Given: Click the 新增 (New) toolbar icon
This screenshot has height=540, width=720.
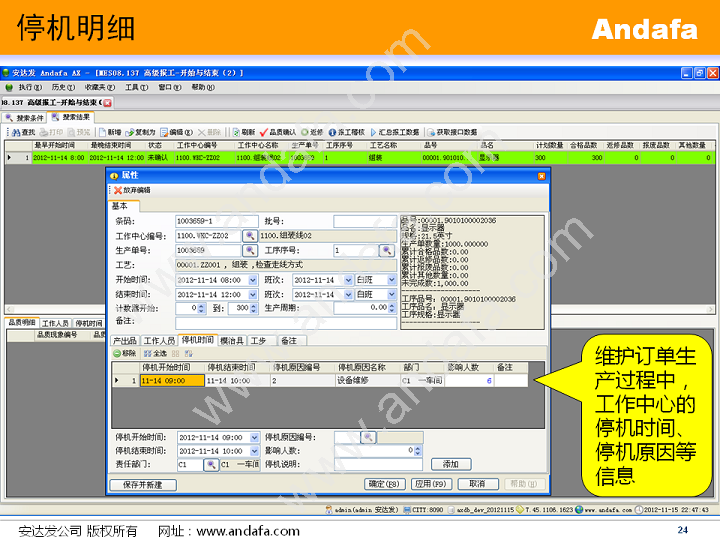Looking at the screenshot, I should 108,132.
